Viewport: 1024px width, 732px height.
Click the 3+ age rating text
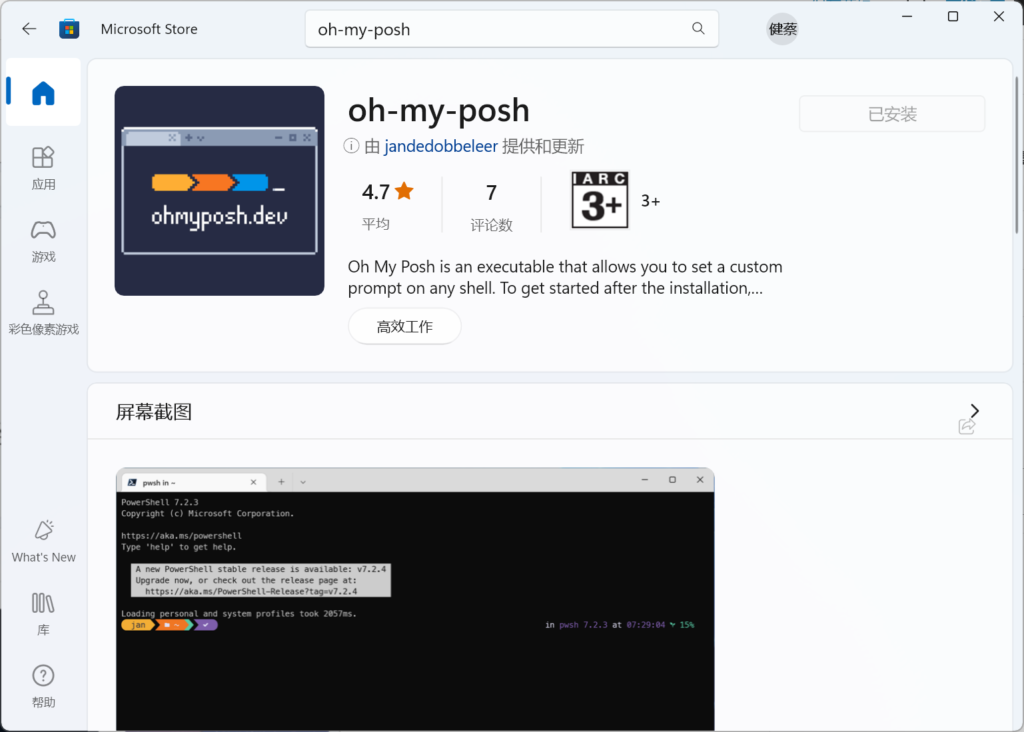click(x=650, y=201)
